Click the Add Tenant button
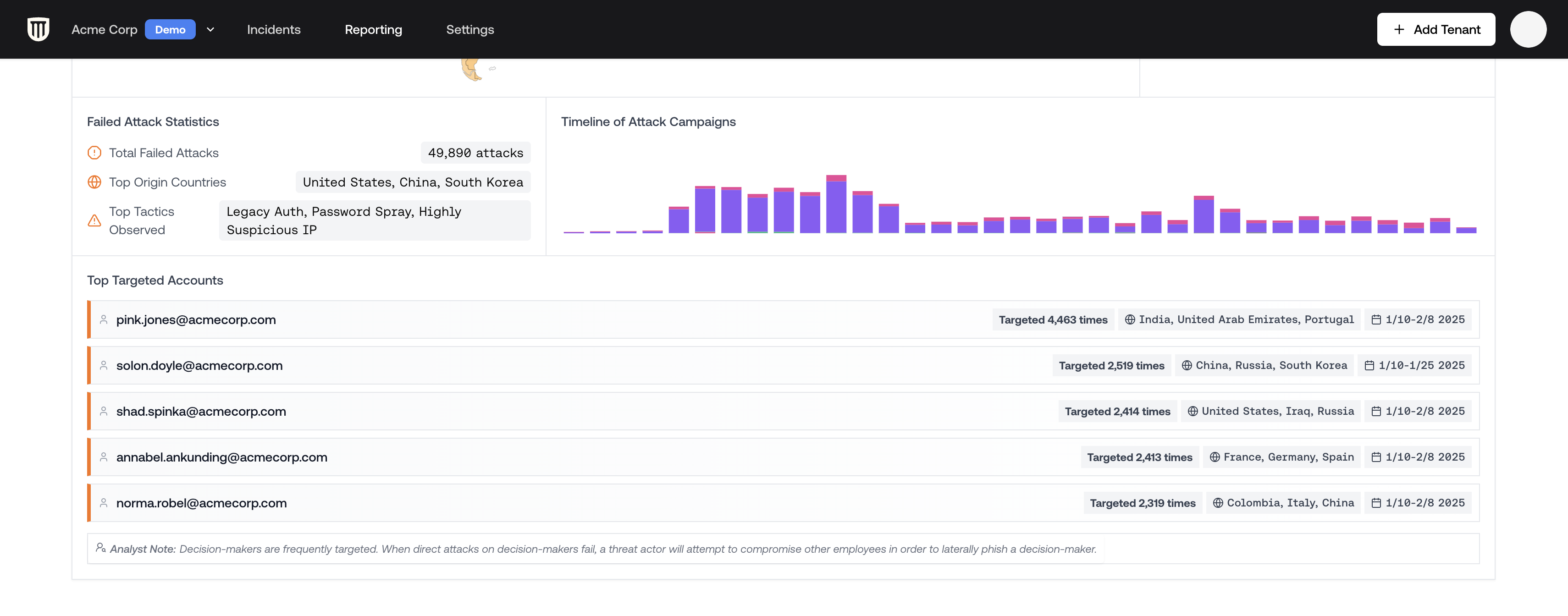Viewport: 1568px width, 616px height. tap(1436, 29)
